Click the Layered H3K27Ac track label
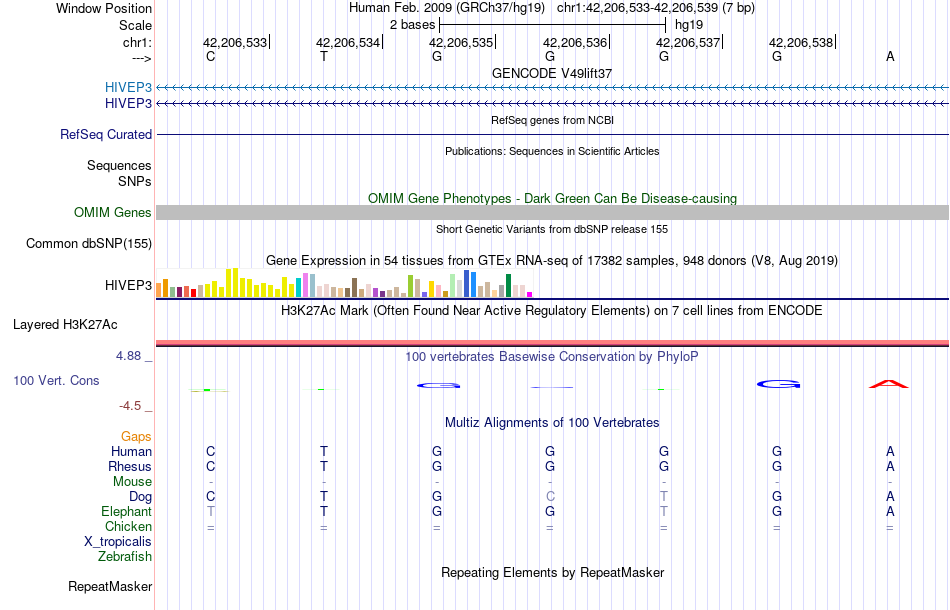This screenshot has height=610, width=950. click(x=65, y=325)
